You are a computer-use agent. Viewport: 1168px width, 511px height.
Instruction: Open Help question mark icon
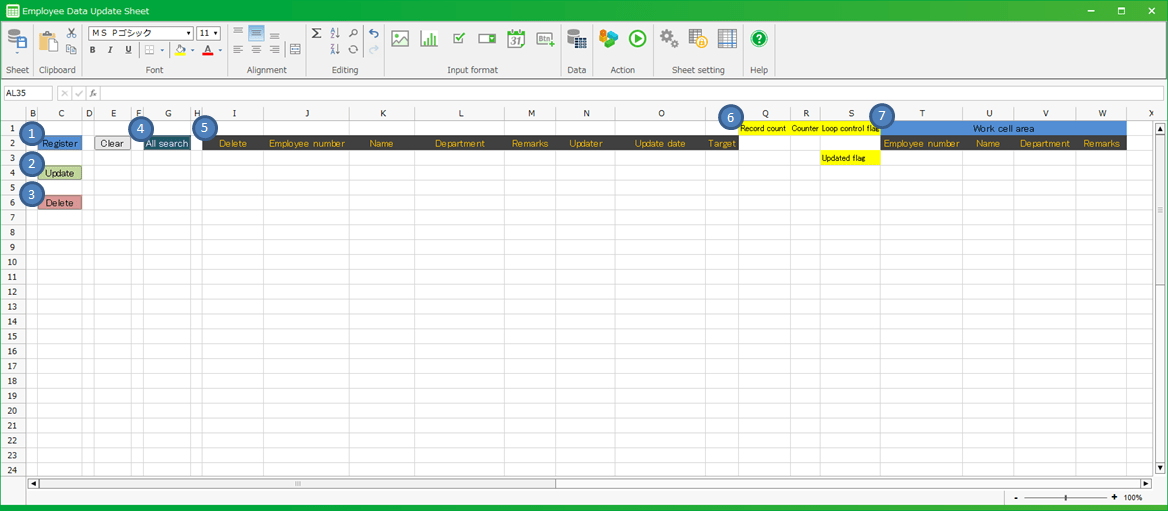[758, 39]
